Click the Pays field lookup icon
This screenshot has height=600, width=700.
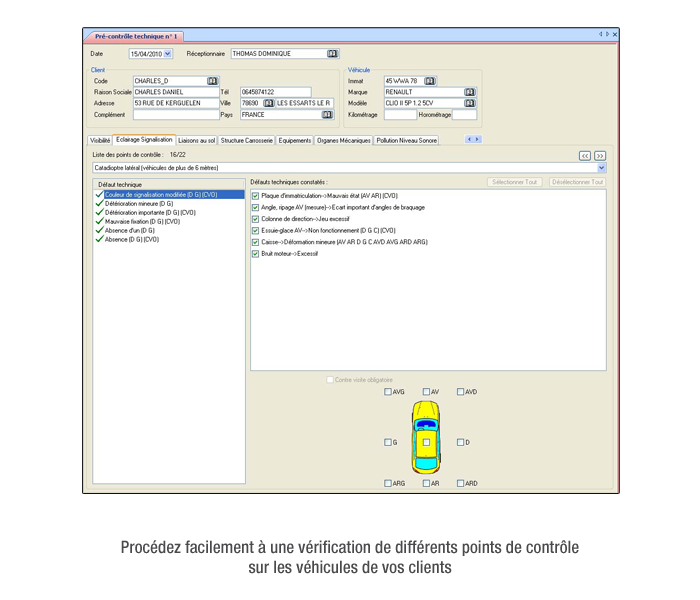point(326,115)
